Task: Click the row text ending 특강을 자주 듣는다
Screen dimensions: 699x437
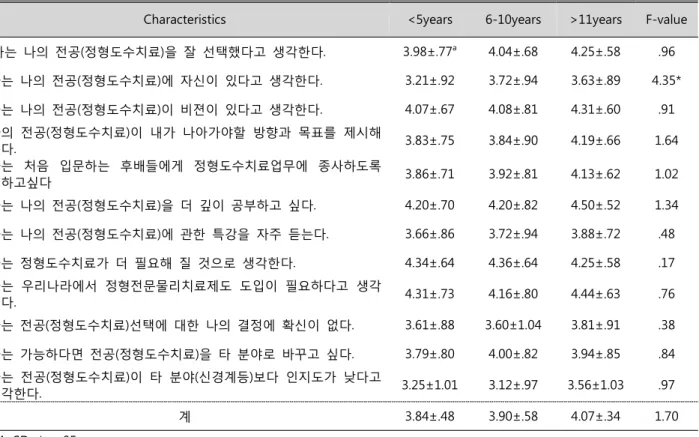Action: (164, 235)
